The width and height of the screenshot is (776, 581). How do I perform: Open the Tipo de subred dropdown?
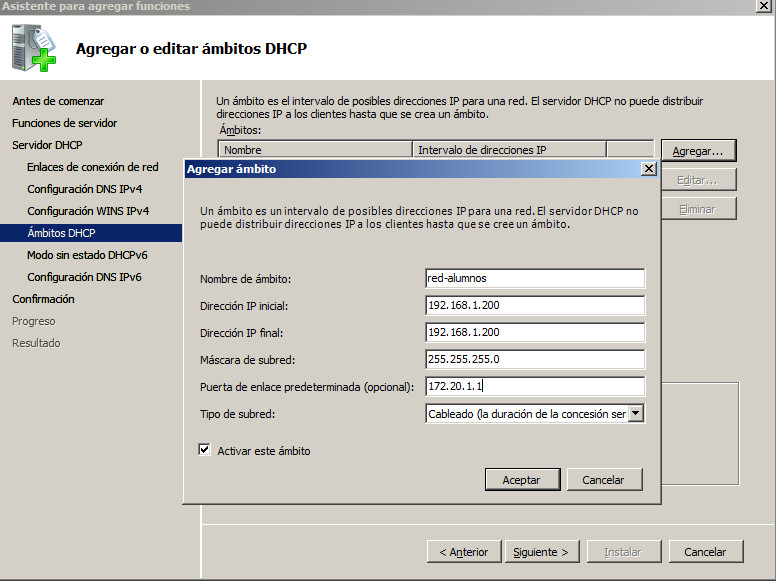pos(636,414)
